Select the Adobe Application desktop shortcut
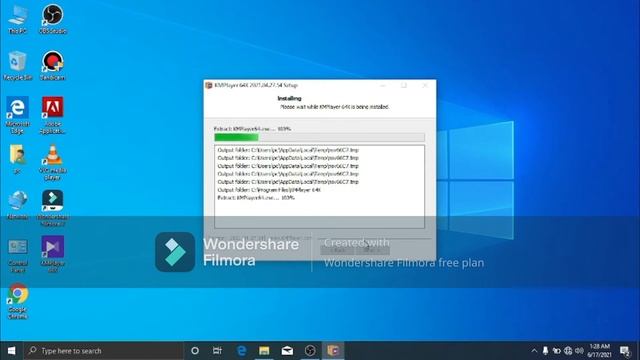 click(x=53, y=116)
